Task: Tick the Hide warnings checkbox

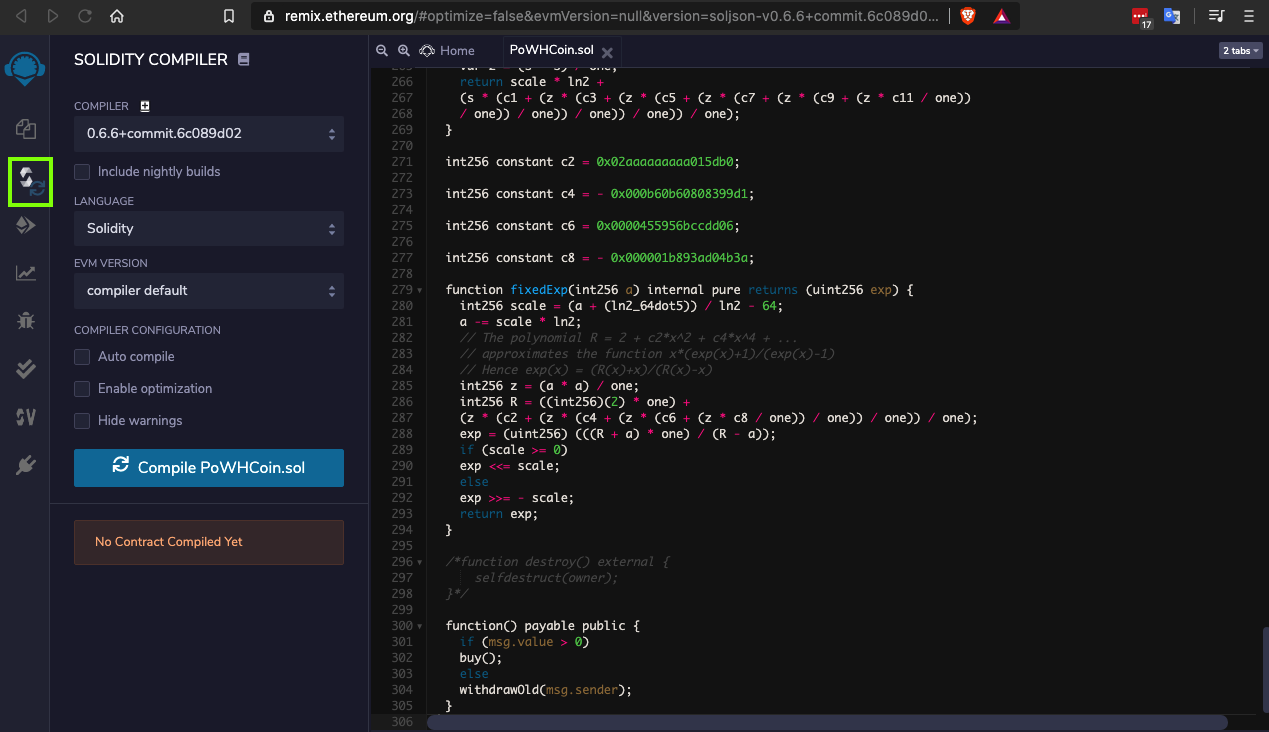Action: tap(82, 421)
